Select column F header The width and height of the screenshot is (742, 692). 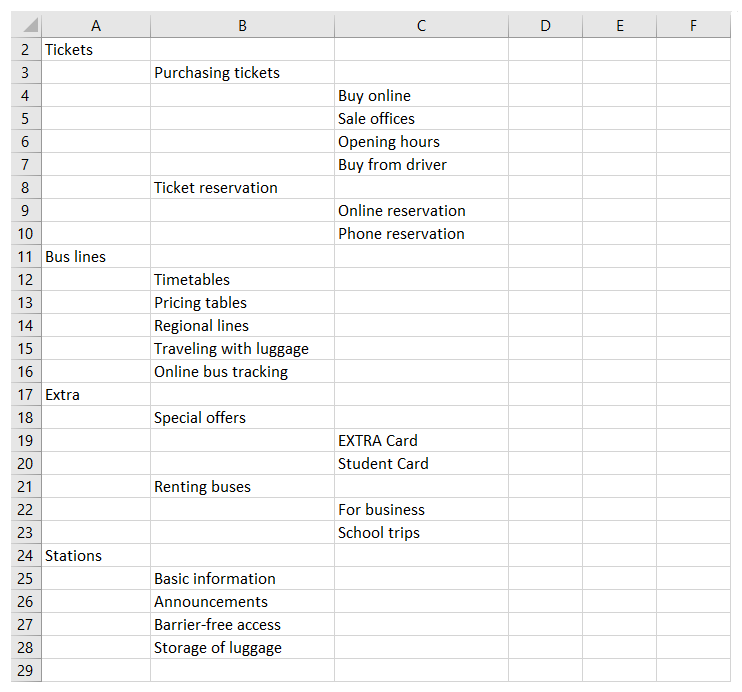[x=693, y=25]
